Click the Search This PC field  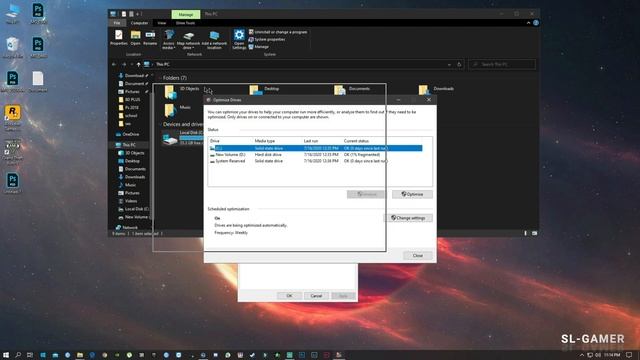[x=502, y=64]
